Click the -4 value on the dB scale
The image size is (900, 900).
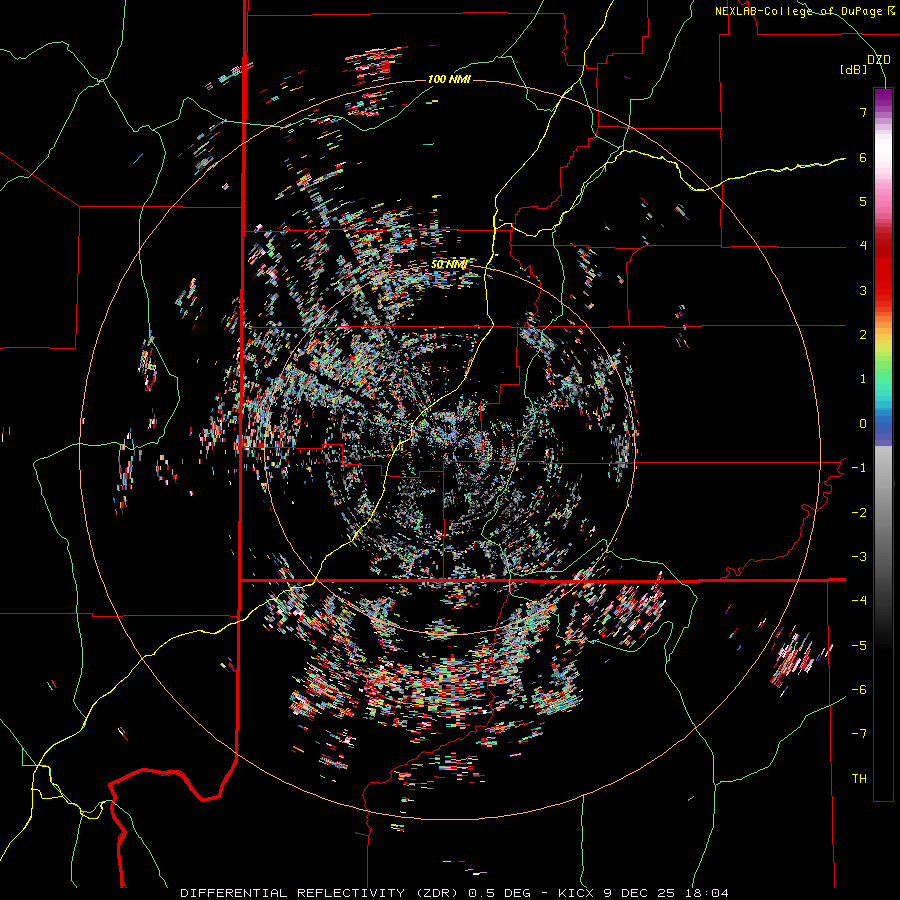pyautogui.click(x=859, y=601)
